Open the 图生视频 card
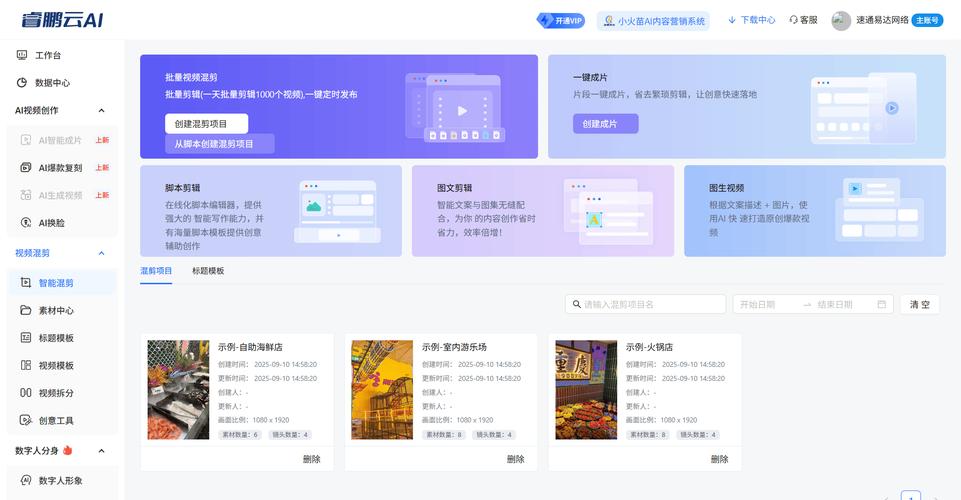Viewport: 961px width, 500px height. coord(815,211)
